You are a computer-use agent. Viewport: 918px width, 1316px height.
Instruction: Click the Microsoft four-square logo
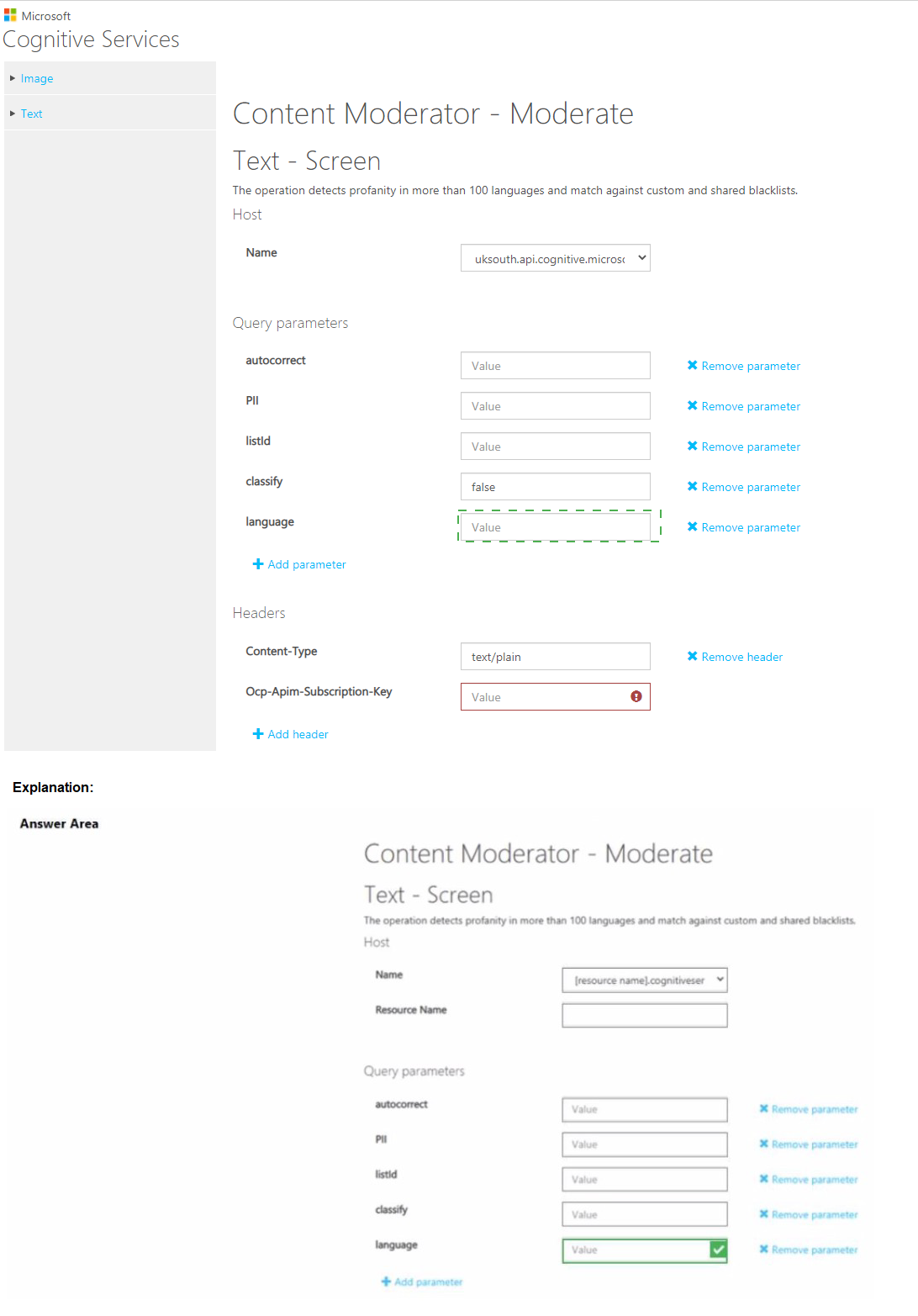10,15
